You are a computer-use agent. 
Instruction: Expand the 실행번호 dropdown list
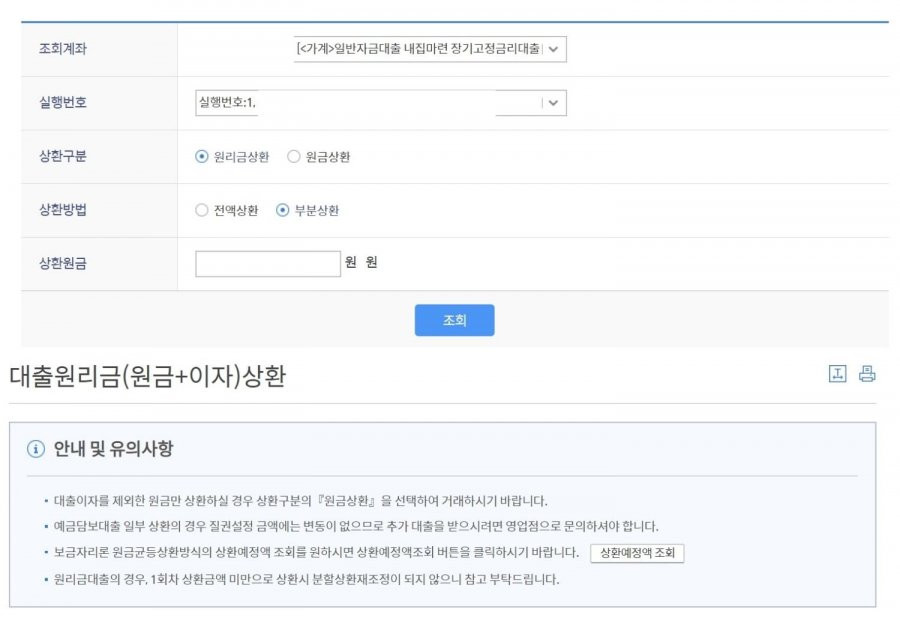(381, 103)
